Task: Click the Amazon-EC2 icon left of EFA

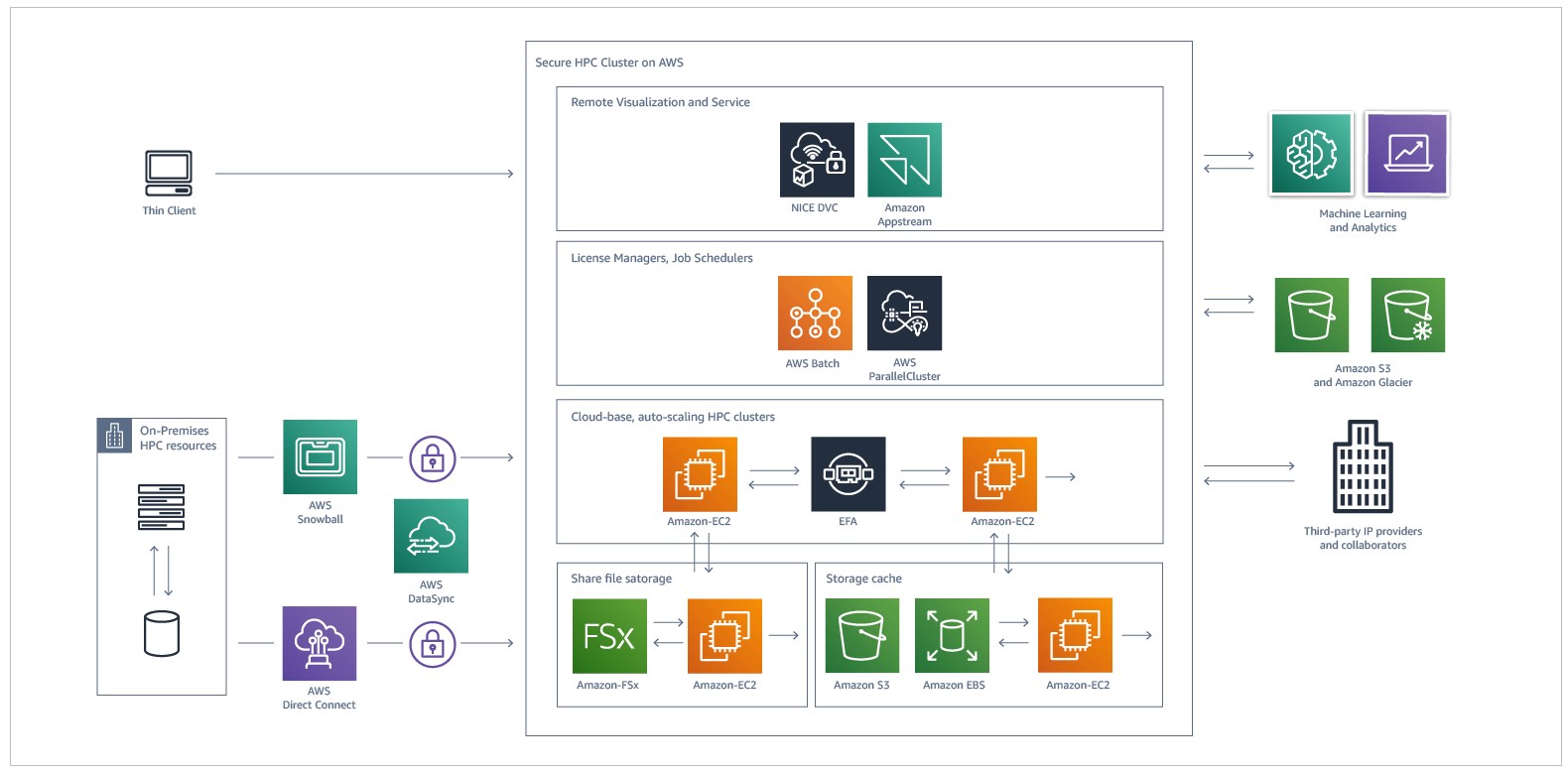Action: point(700,474)
